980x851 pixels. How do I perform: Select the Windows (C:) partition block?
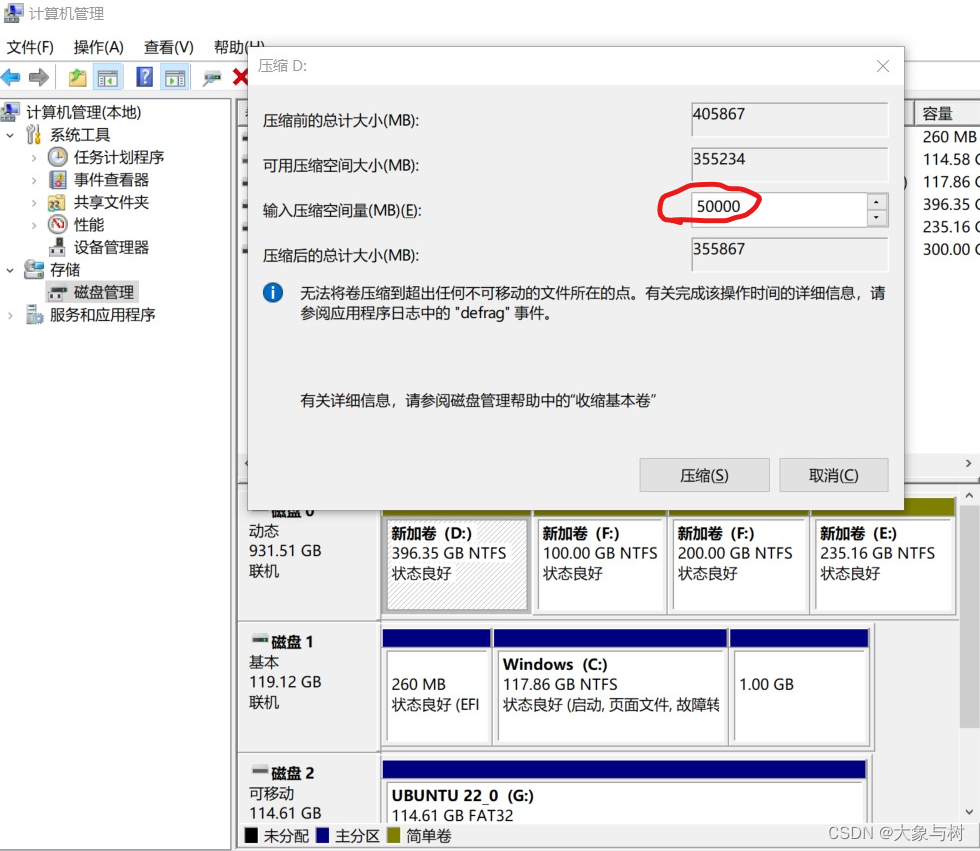tap(611, 695)
